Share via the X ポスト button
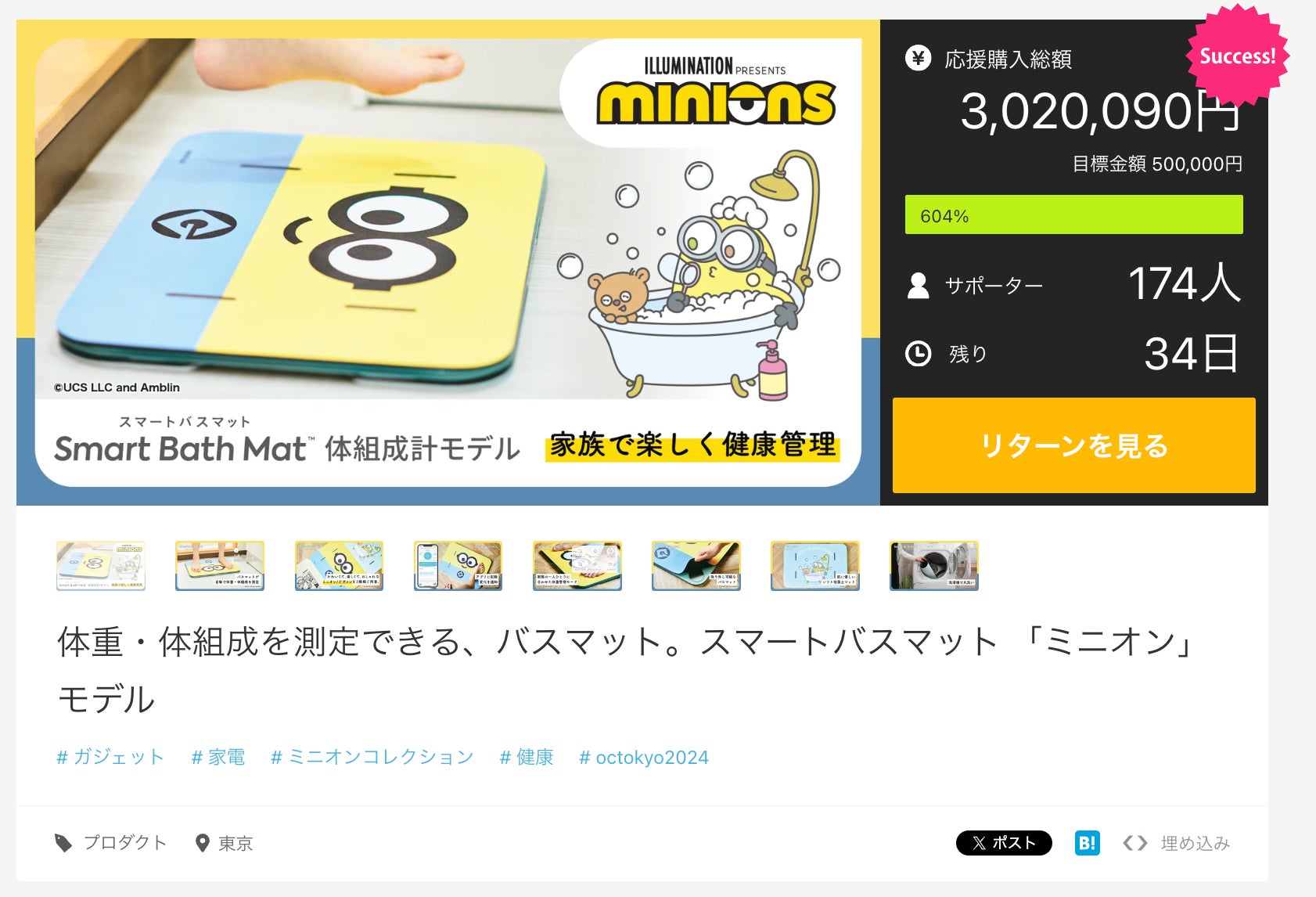1316x897 pixels. (1004, 843)
